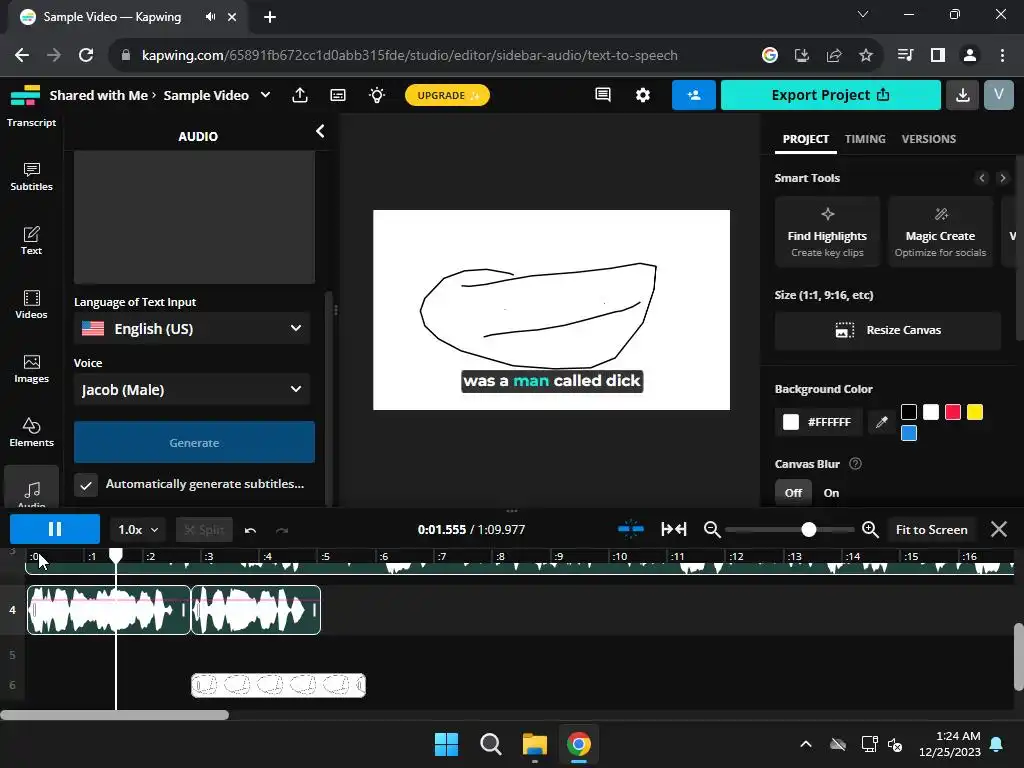The height and width of the screenshot is (768, 1024).
Task: Open a new browser tab
Action: click(270, 17)
